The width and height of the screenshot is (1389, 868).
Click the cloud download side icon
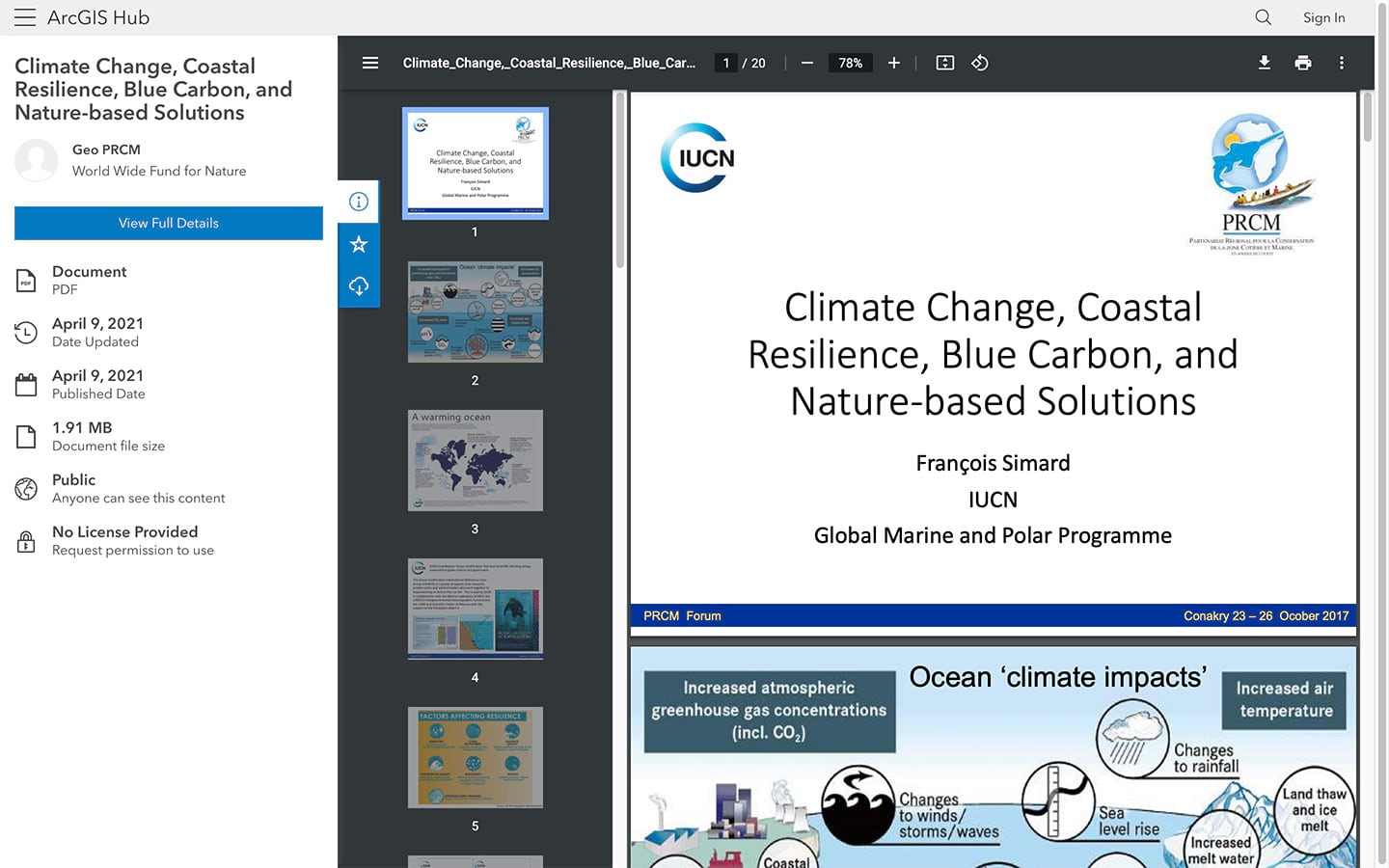click(359, 286)
